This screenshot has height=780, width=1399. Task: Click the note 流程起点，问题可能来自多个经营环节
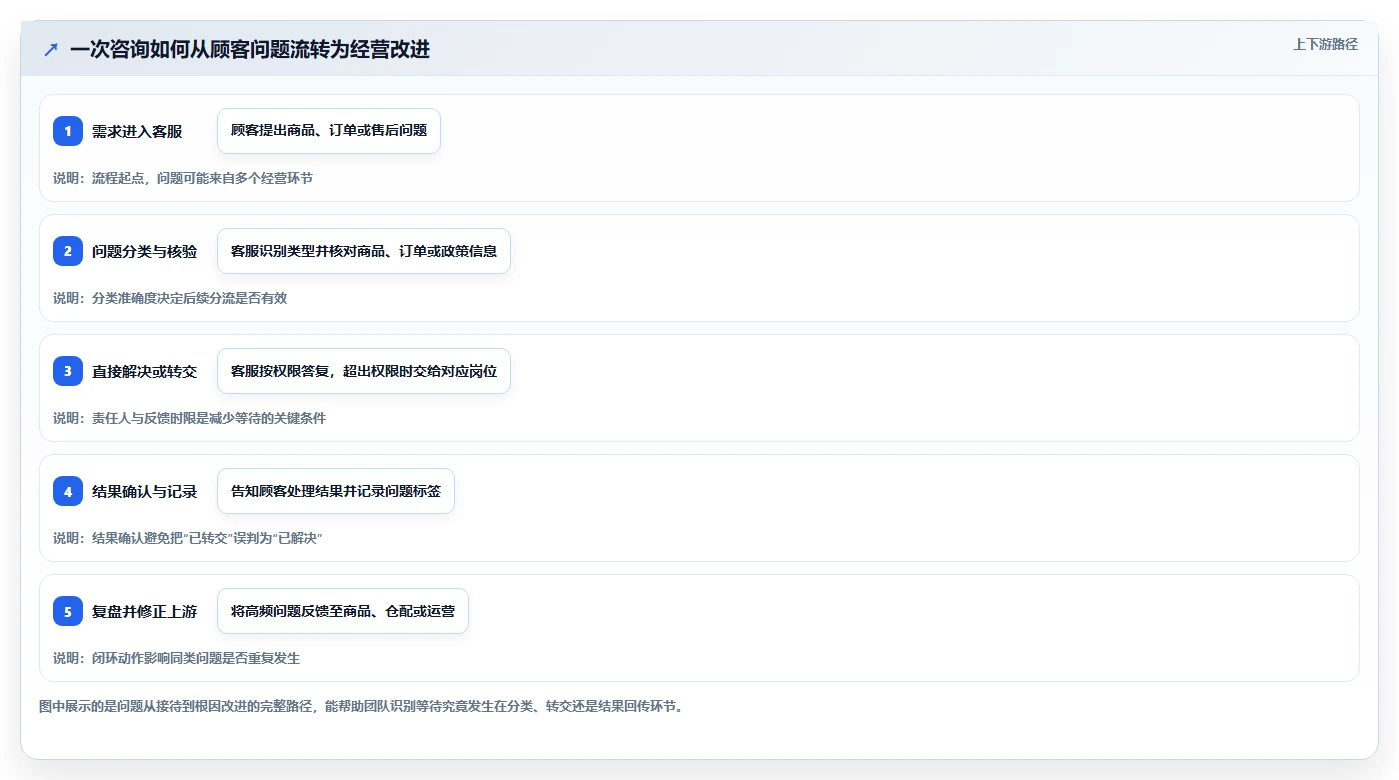click(x=183, y=178)
